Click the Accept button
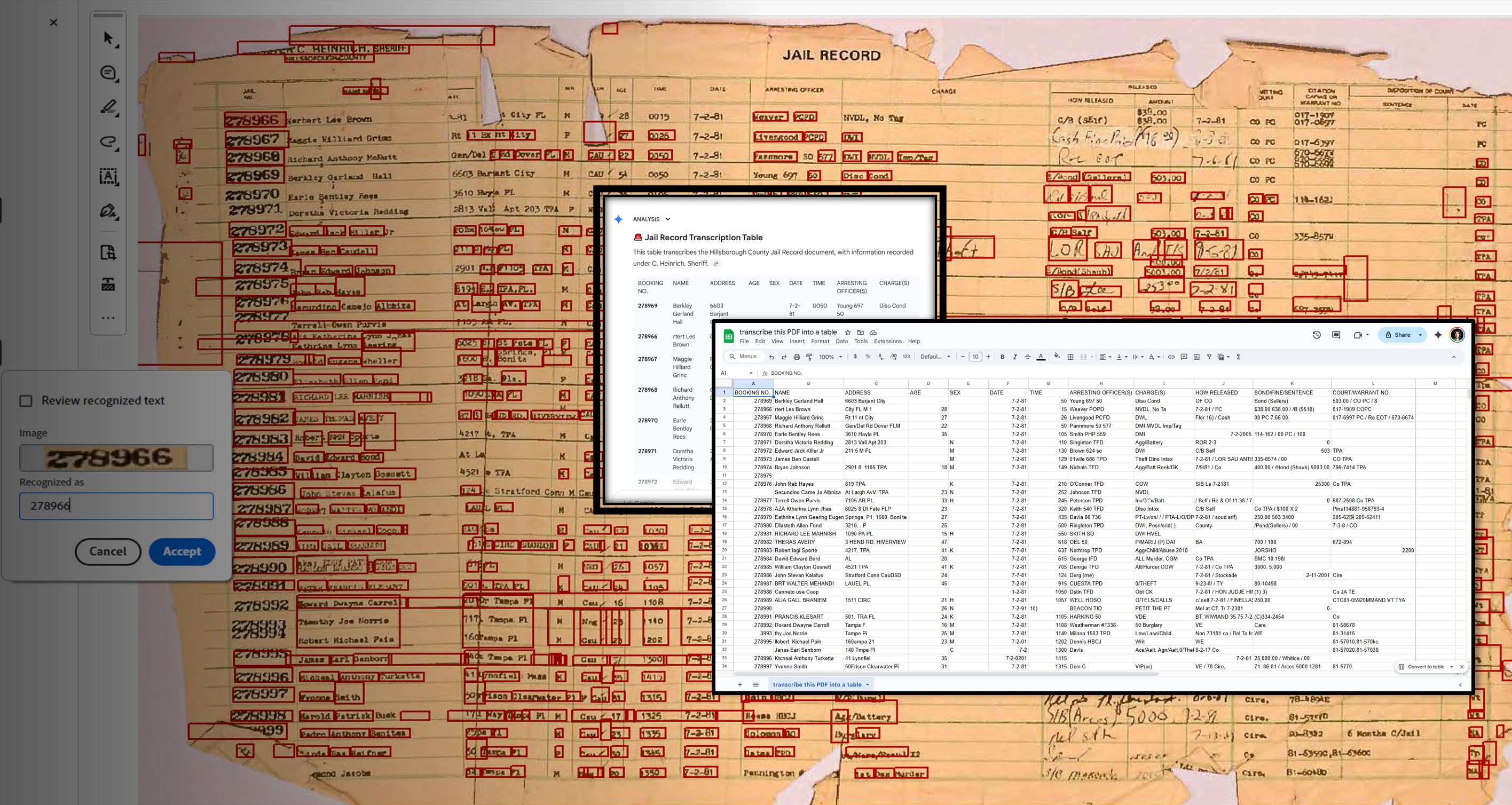 (x=182, y=551)
